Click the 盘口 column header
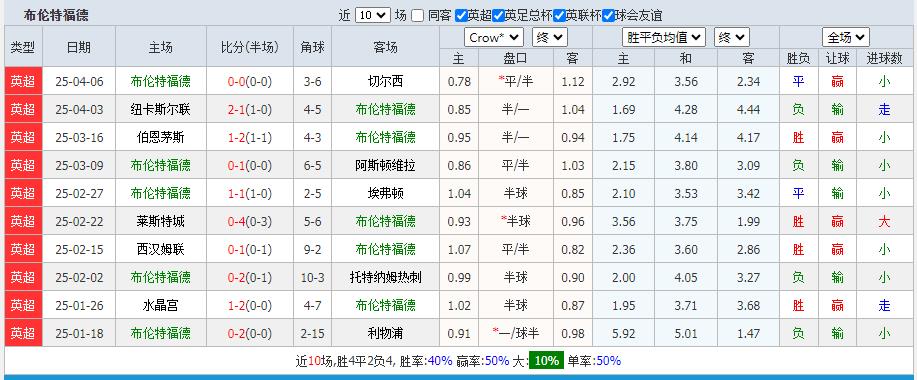 tap(516, 58)
